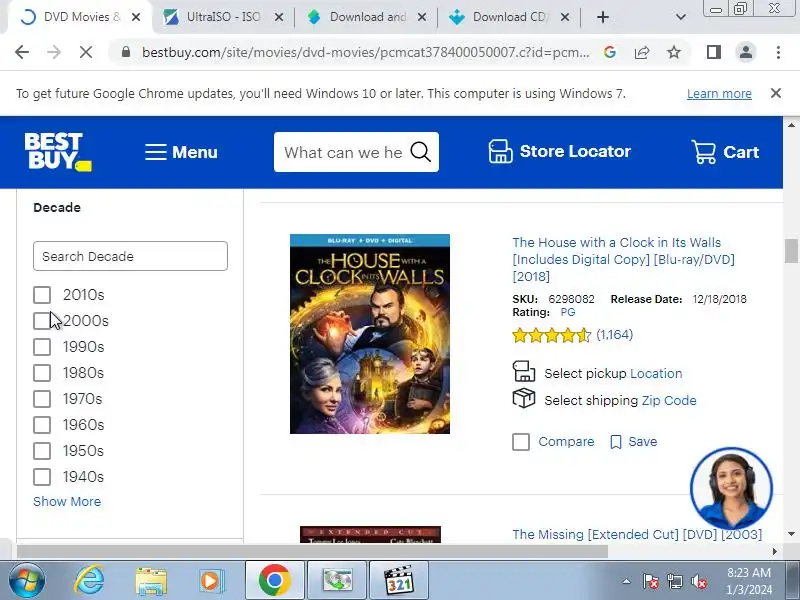Expand the tab search dropdown

click(x=681, y=17)
